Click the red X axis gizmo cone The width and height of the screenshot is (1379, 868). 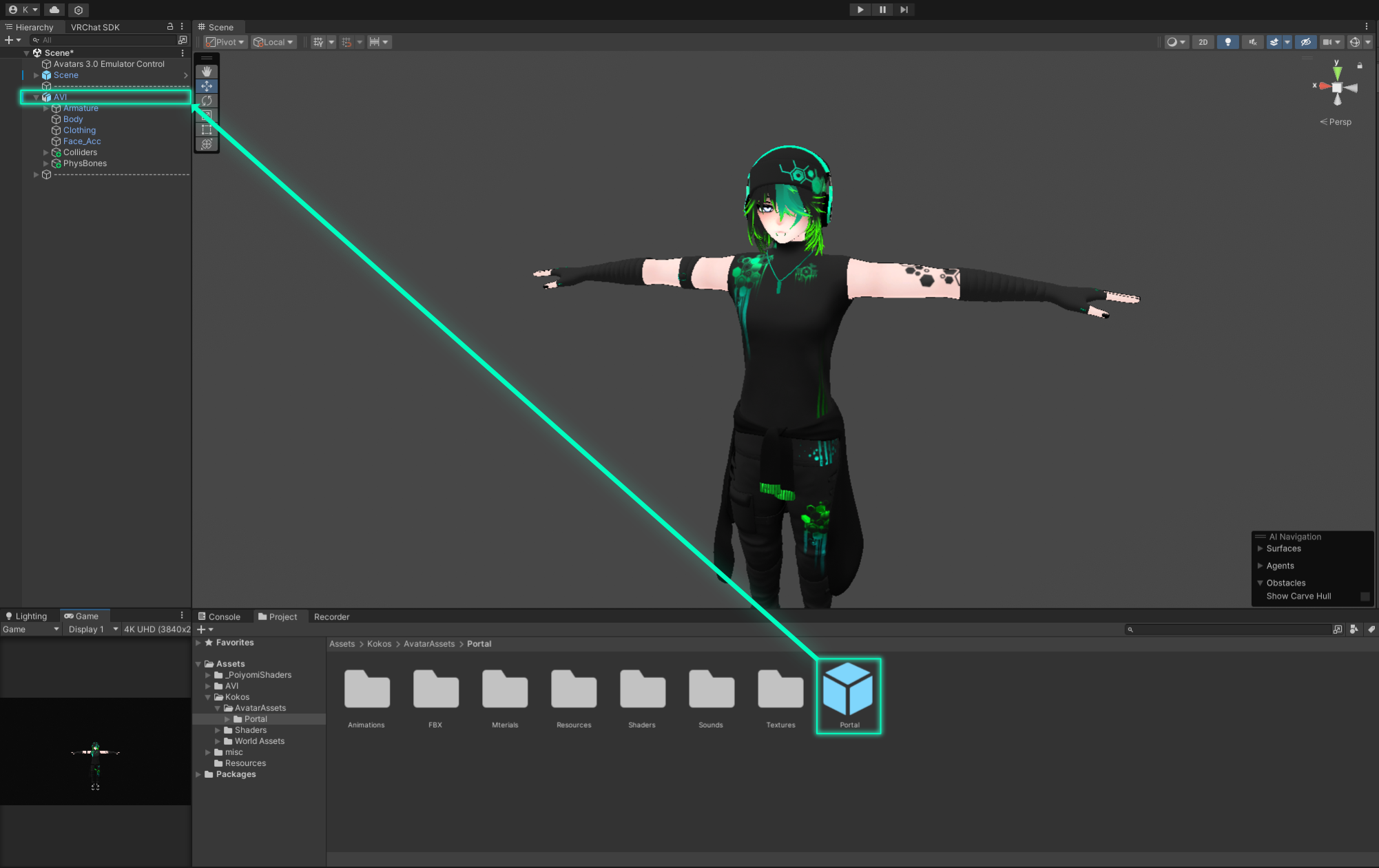(x=1324, y=86)
